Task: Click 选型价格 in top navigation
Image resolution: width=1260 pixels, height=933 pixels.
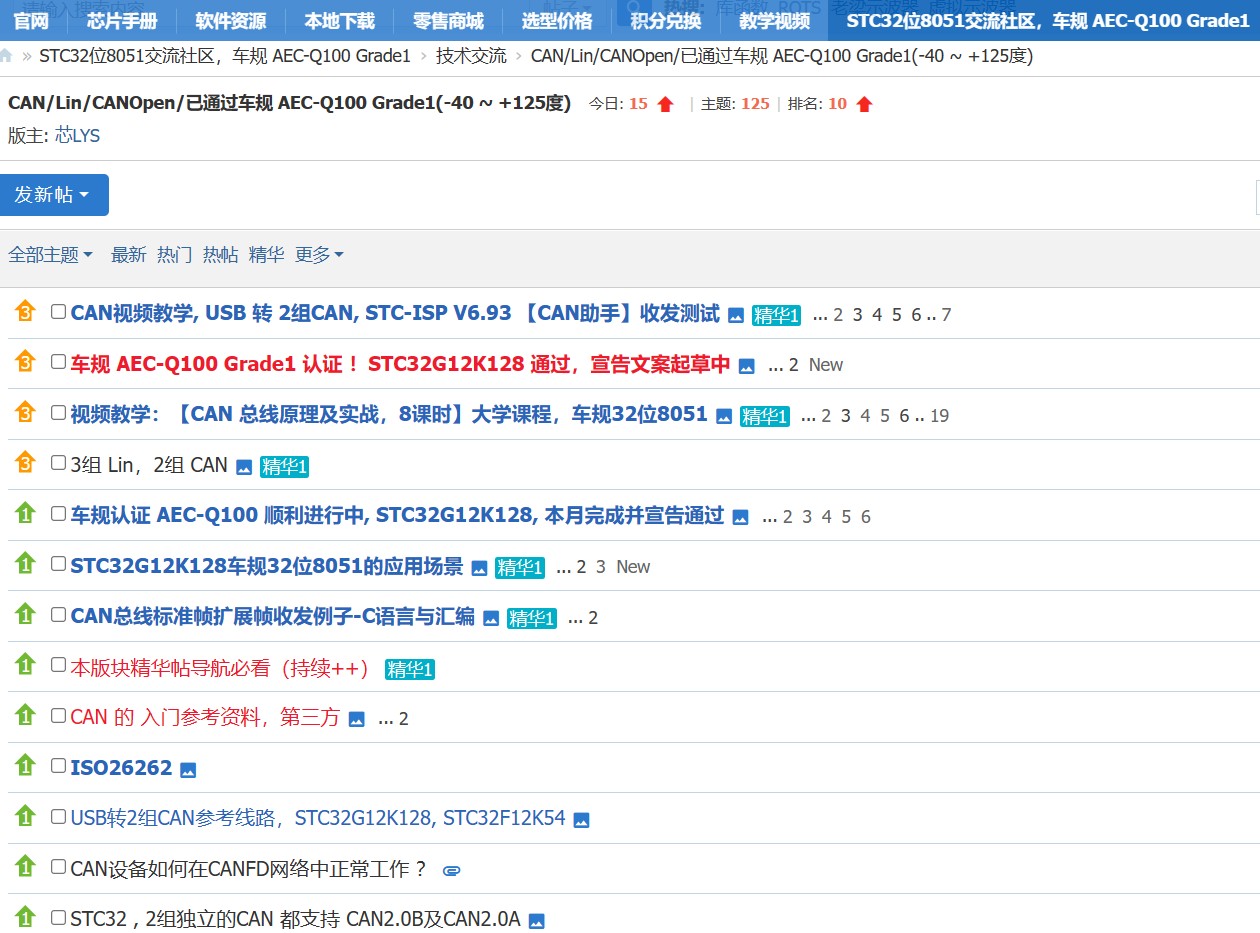Action: click(557, 20)
